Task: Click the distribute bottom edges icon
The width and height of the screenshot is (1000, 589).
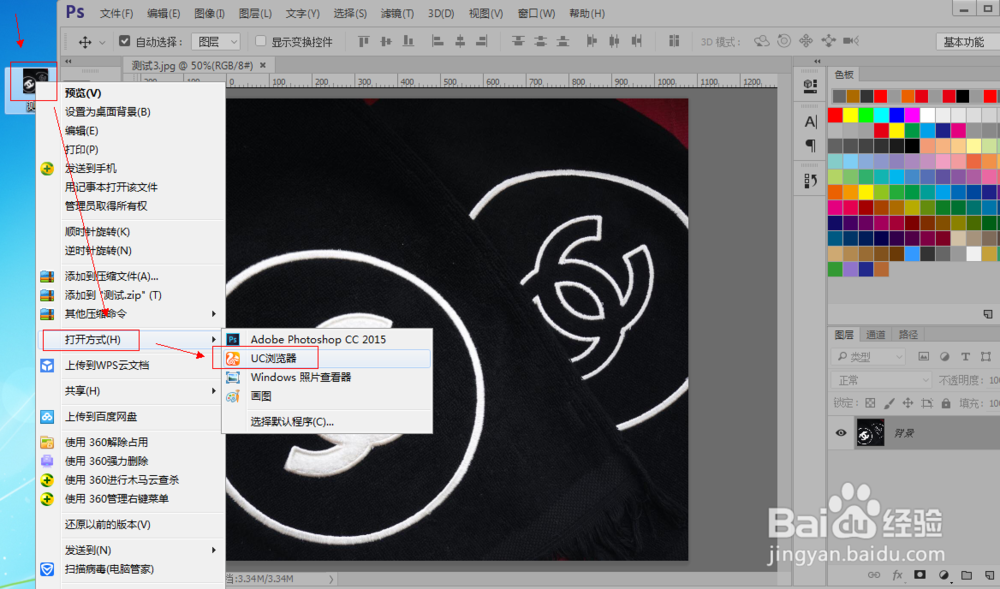Action: tap(562, 41)
